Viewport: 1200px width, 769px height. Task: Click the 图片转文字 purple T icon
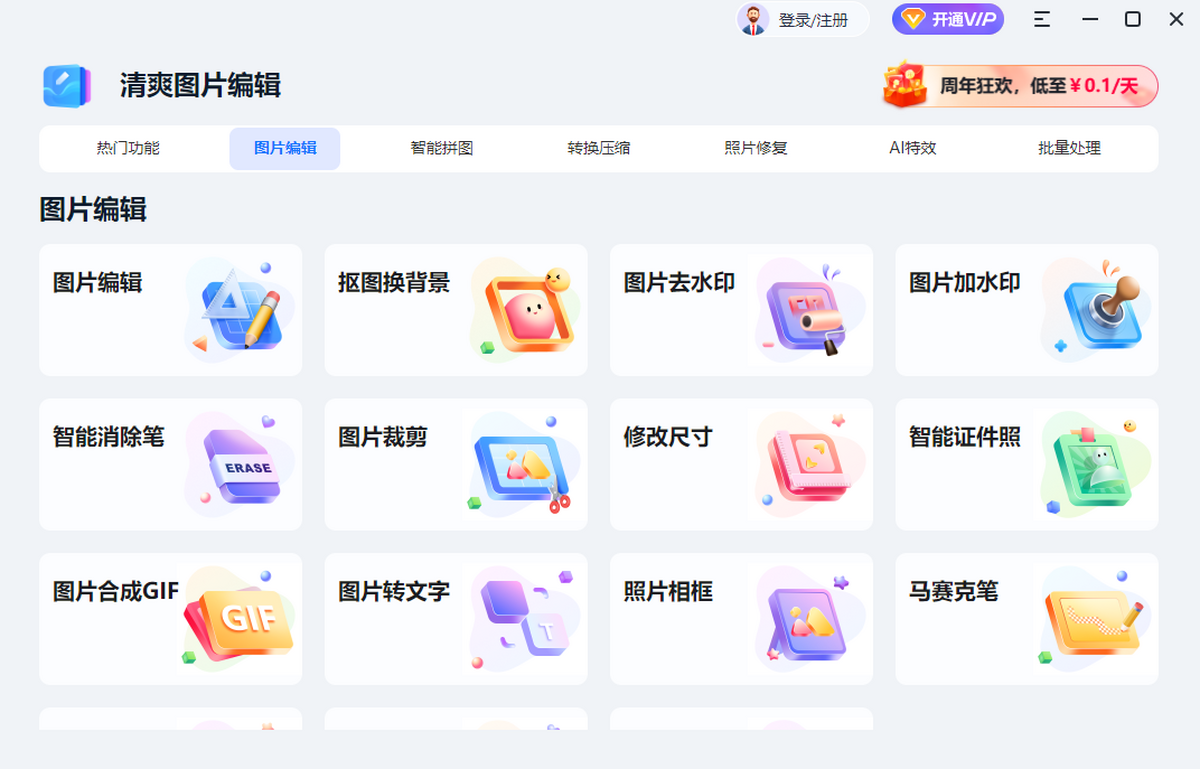pos(524,618)
